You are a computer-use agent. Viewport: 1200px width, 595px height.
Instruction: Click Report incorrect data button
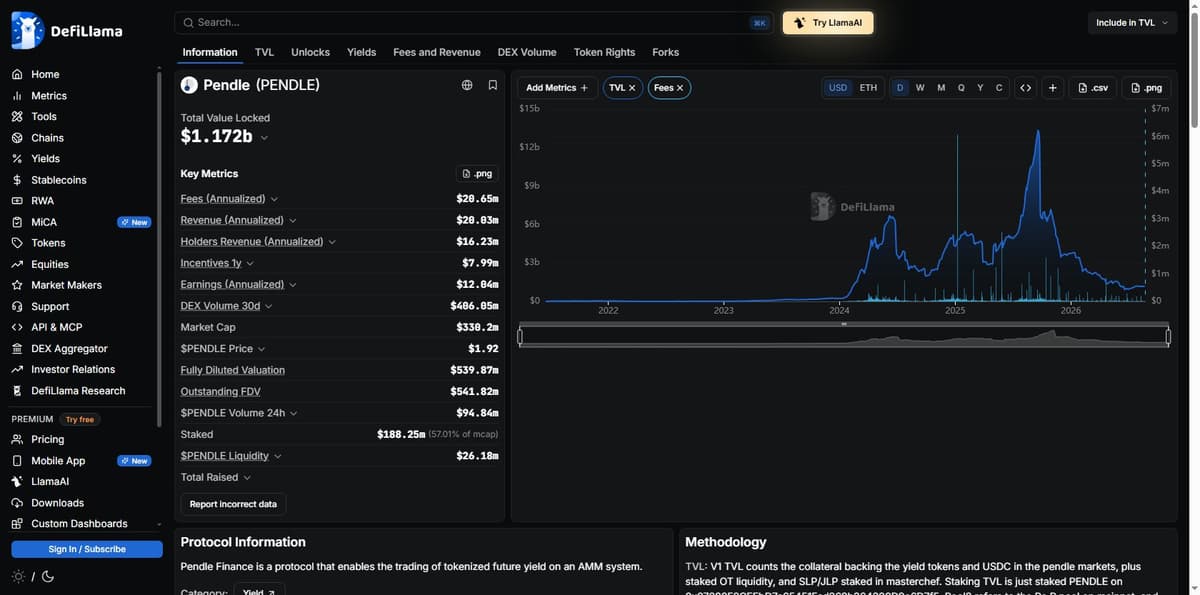[233, 504]
